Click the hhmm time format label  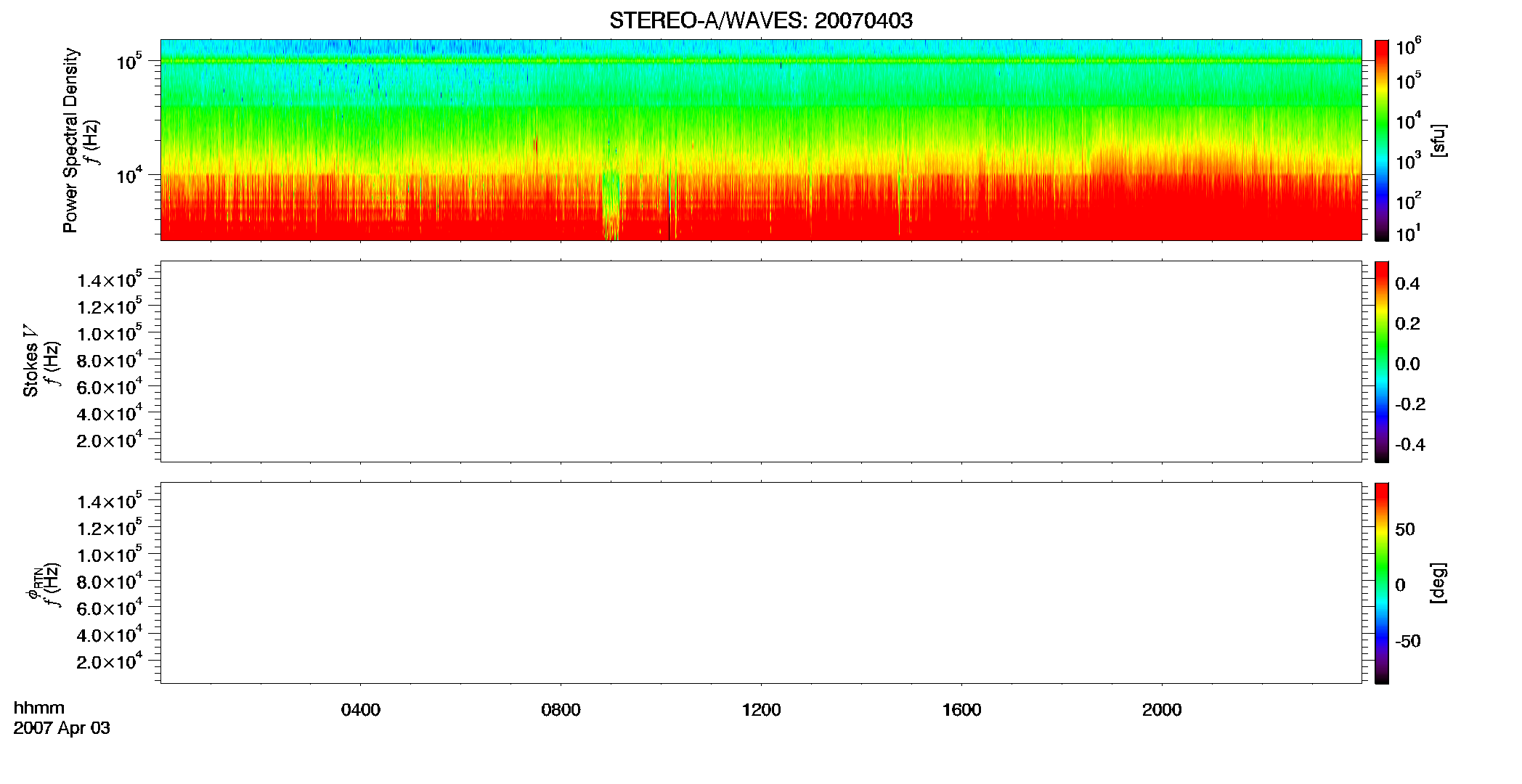point(39,708)
